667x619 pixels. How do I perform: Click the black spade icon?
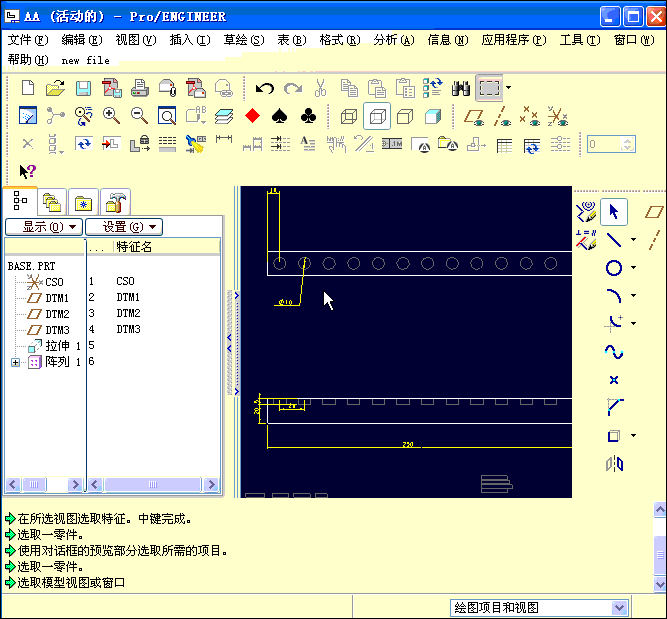(x=279, y=116)
